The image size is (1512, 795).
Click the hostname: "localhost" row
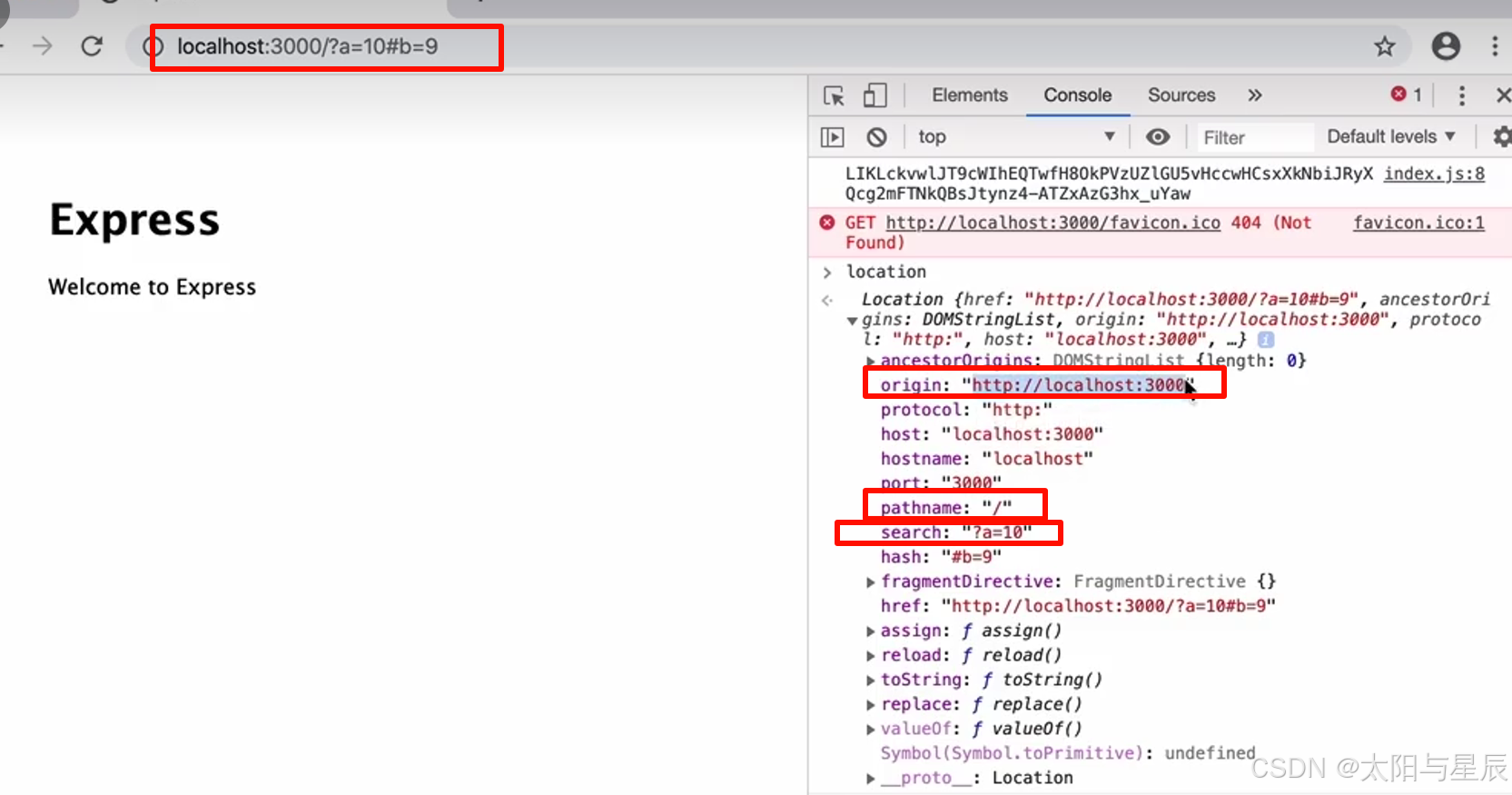[x=987, y=459]
